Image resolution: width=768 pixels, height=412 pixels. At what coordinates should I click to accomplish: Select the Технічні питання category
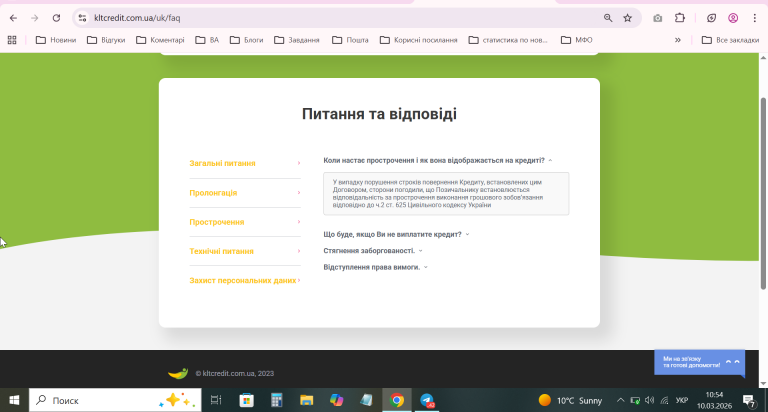(x=245, y=251)
